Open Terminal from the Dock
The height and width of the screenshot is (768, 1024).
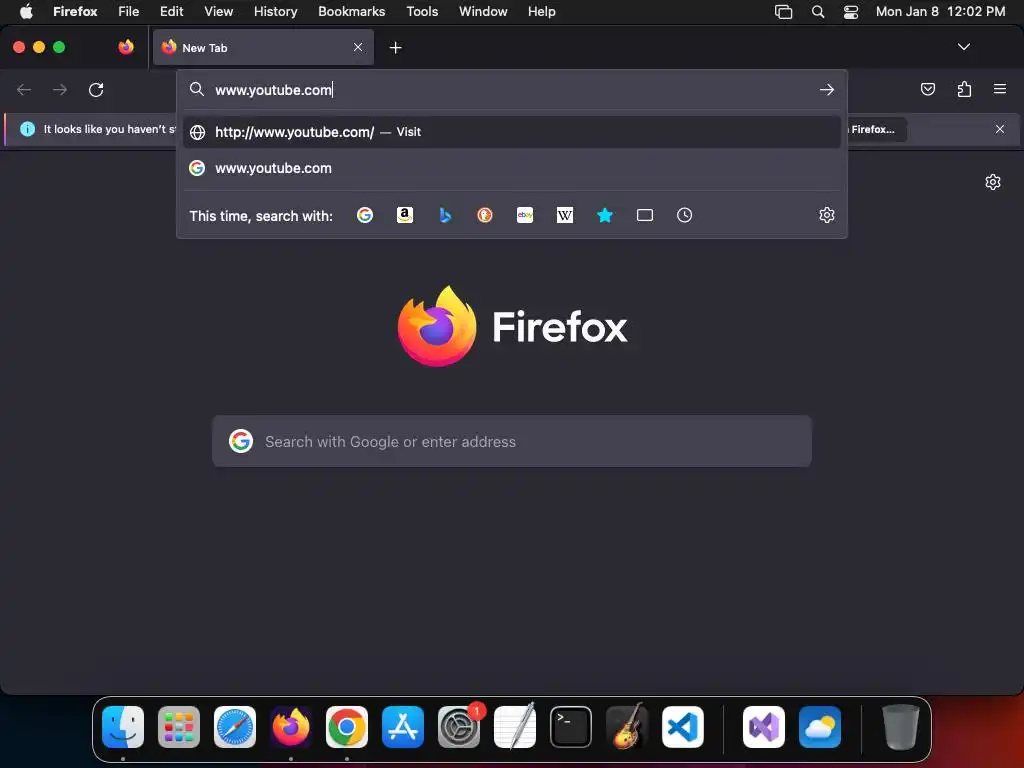pyautogui.click(x=571, y=727)
